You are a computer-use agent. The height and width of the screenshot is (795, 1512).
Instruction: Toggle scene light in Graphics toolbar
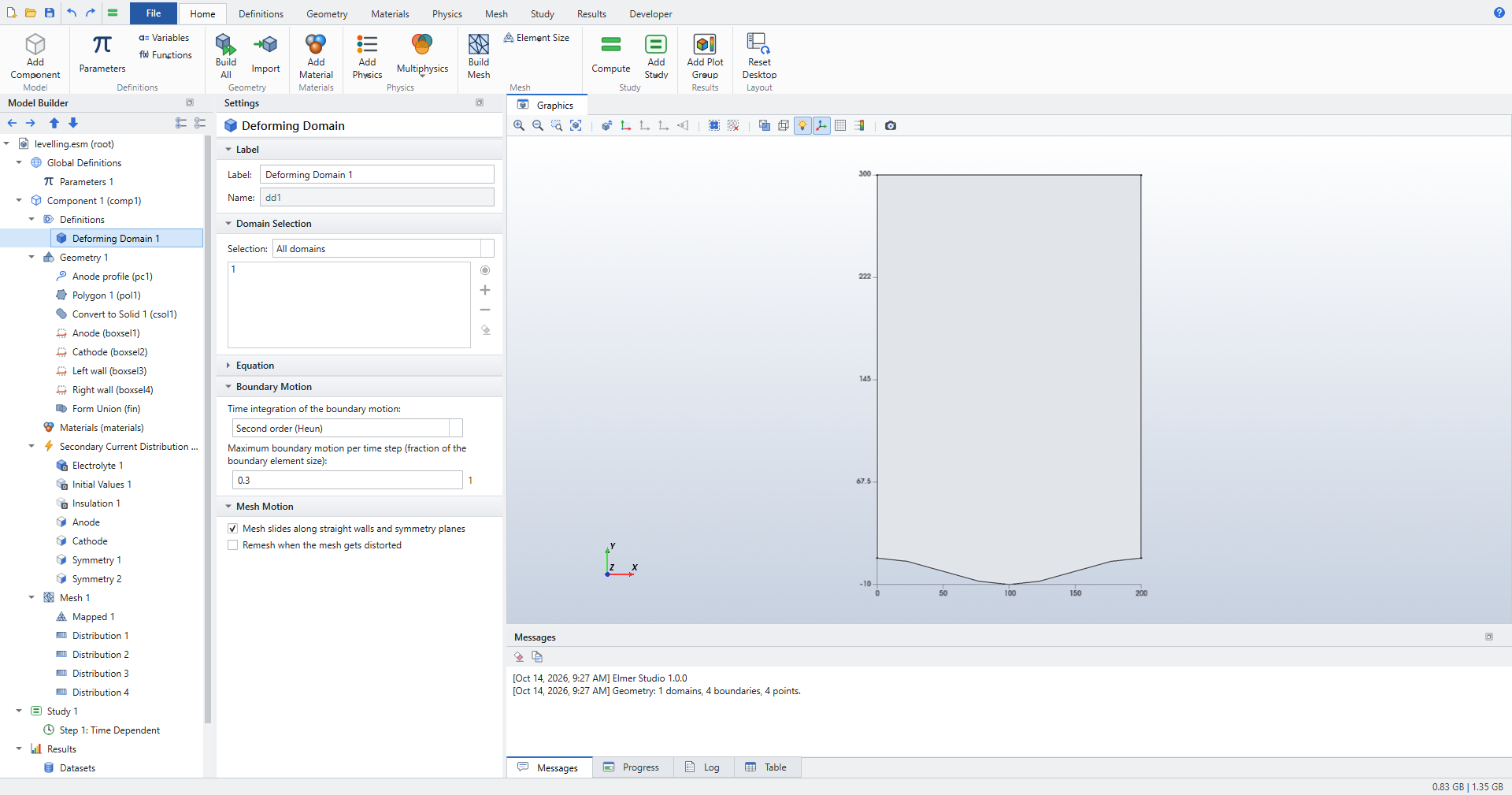click(x=802, y=125)
